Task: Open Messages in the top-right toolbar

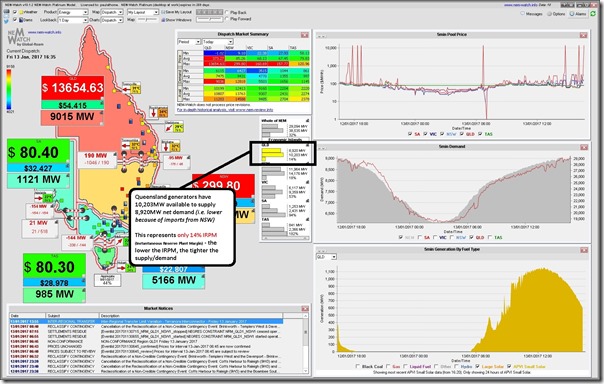Action: [x=531, y=13]
